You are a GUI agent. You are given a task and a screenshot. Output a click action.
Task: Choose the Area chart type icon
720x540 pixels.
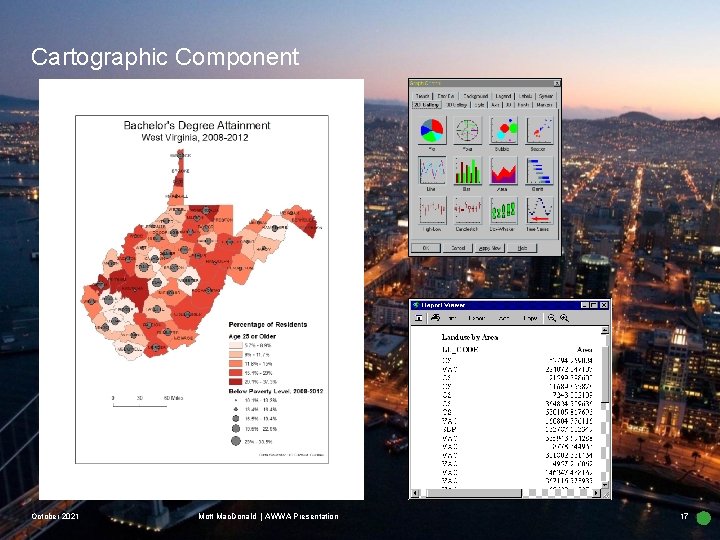coord(503,170)
